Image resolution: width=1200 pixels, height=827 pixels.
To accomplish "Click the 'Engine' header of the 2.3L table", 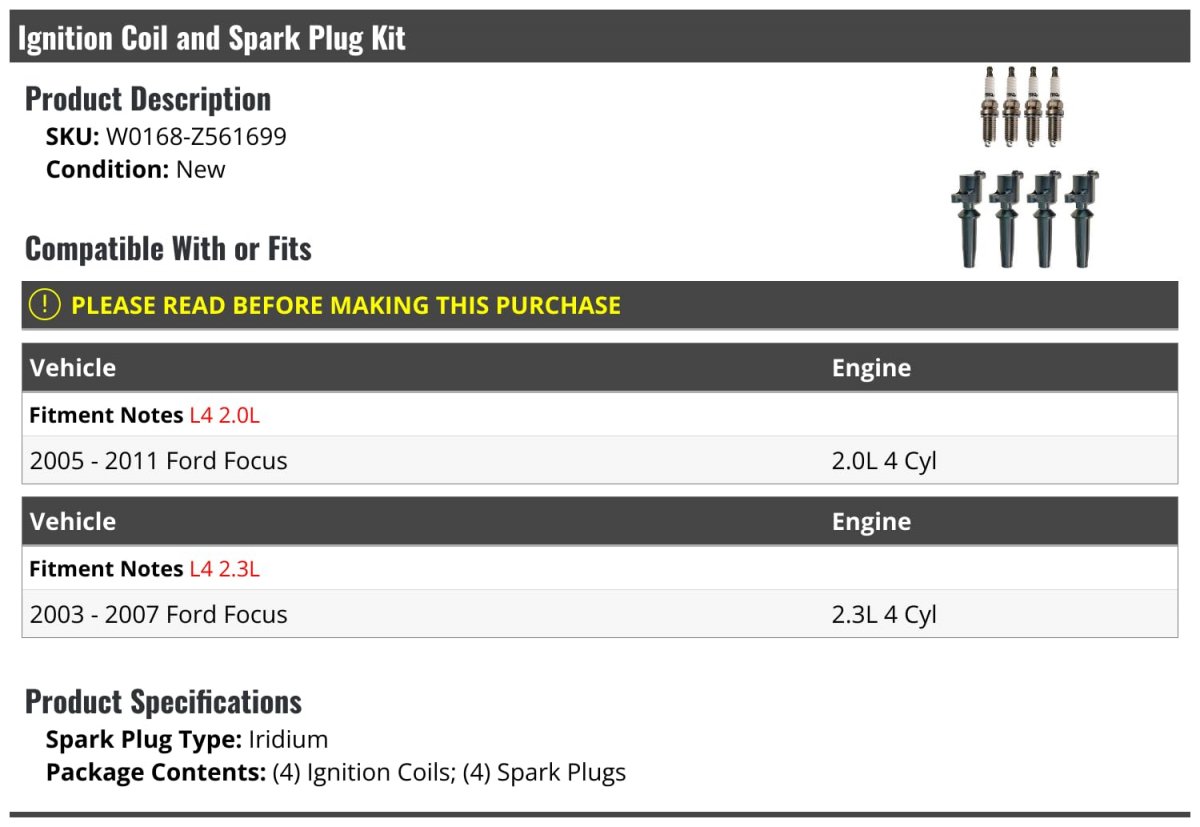I will tap(871, 522).
